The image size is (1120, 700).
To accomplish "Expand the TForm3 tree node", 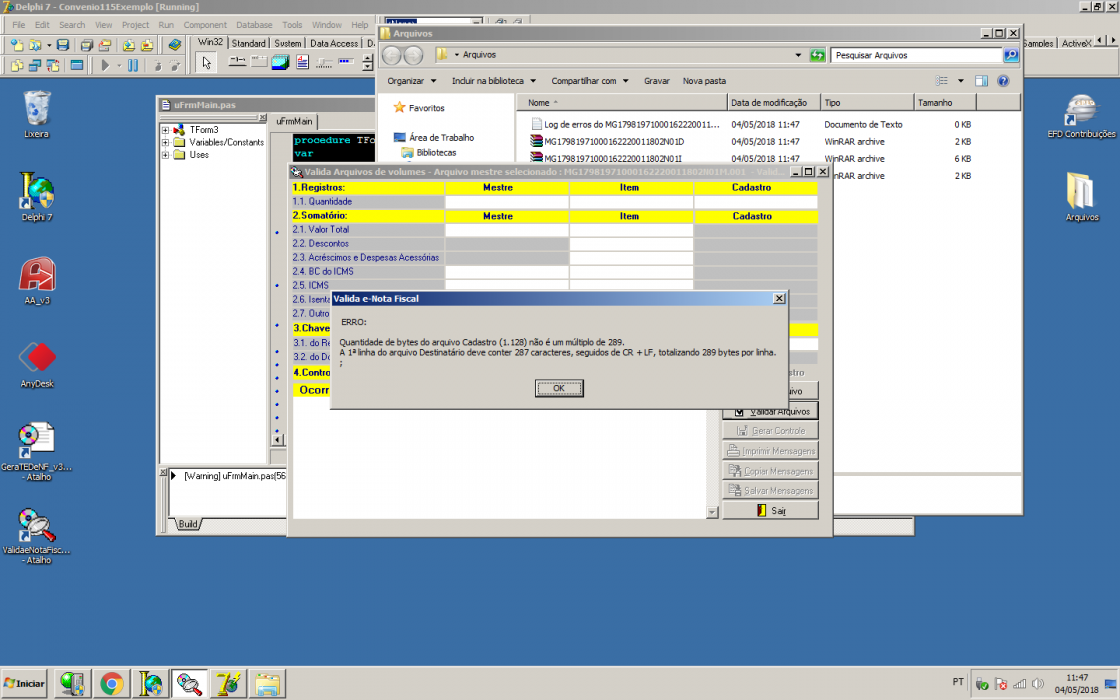I will [x=166, y=130].
